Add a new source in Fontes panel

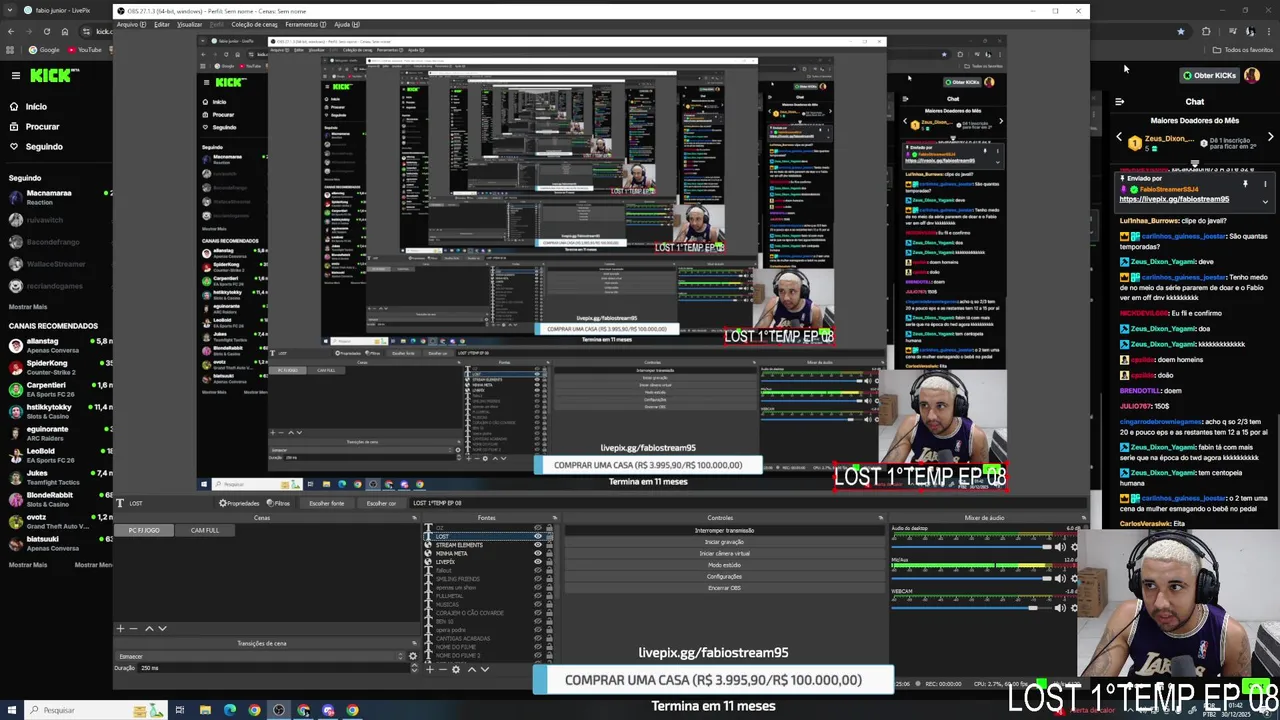click(430, 669)
